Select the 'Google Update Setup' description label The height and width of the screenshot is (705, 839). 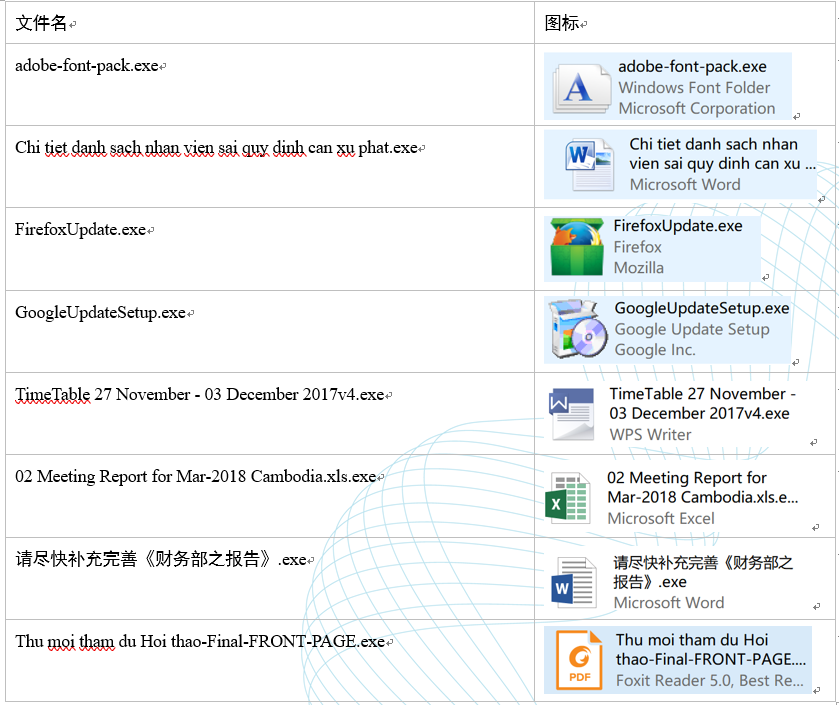tap(692, 329)
